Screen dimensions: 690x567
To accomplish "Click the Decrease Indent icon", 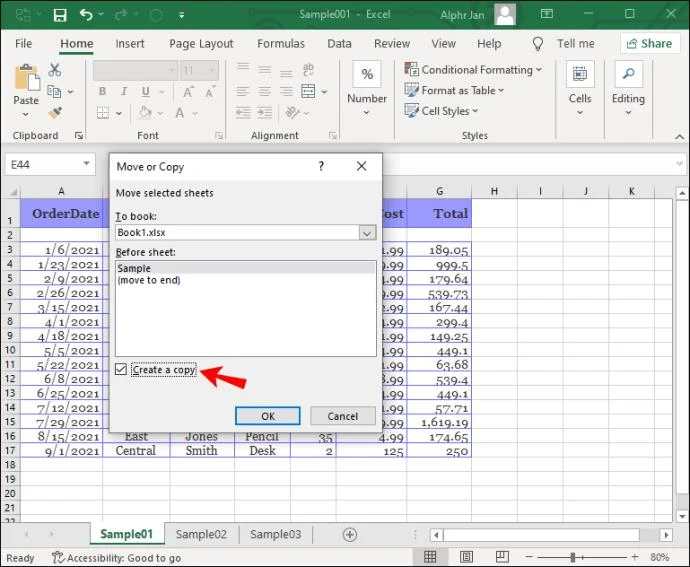I will (x=243, y=113).
